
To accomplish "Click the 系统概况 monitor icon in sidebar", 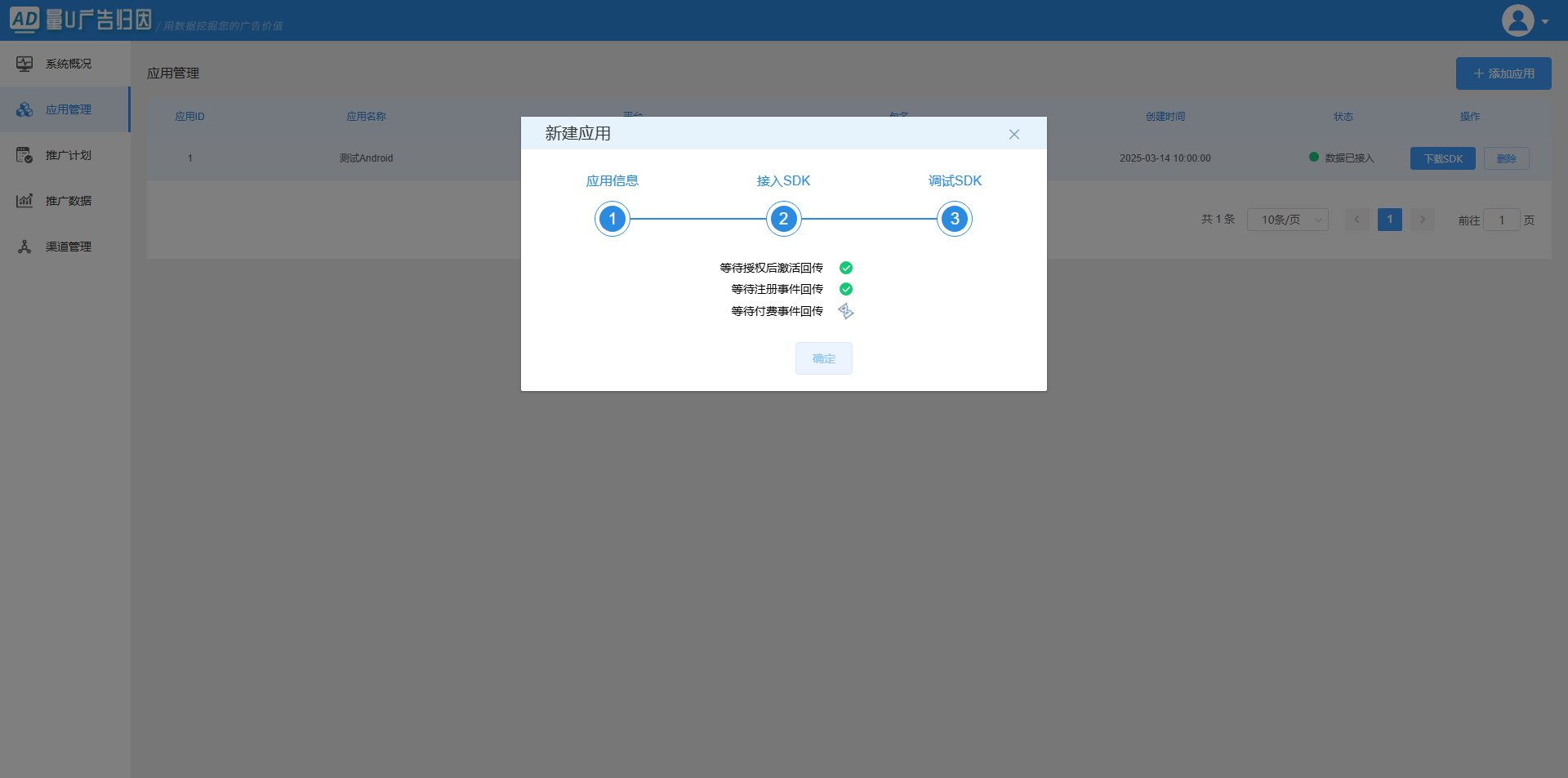I will (24, 64).
